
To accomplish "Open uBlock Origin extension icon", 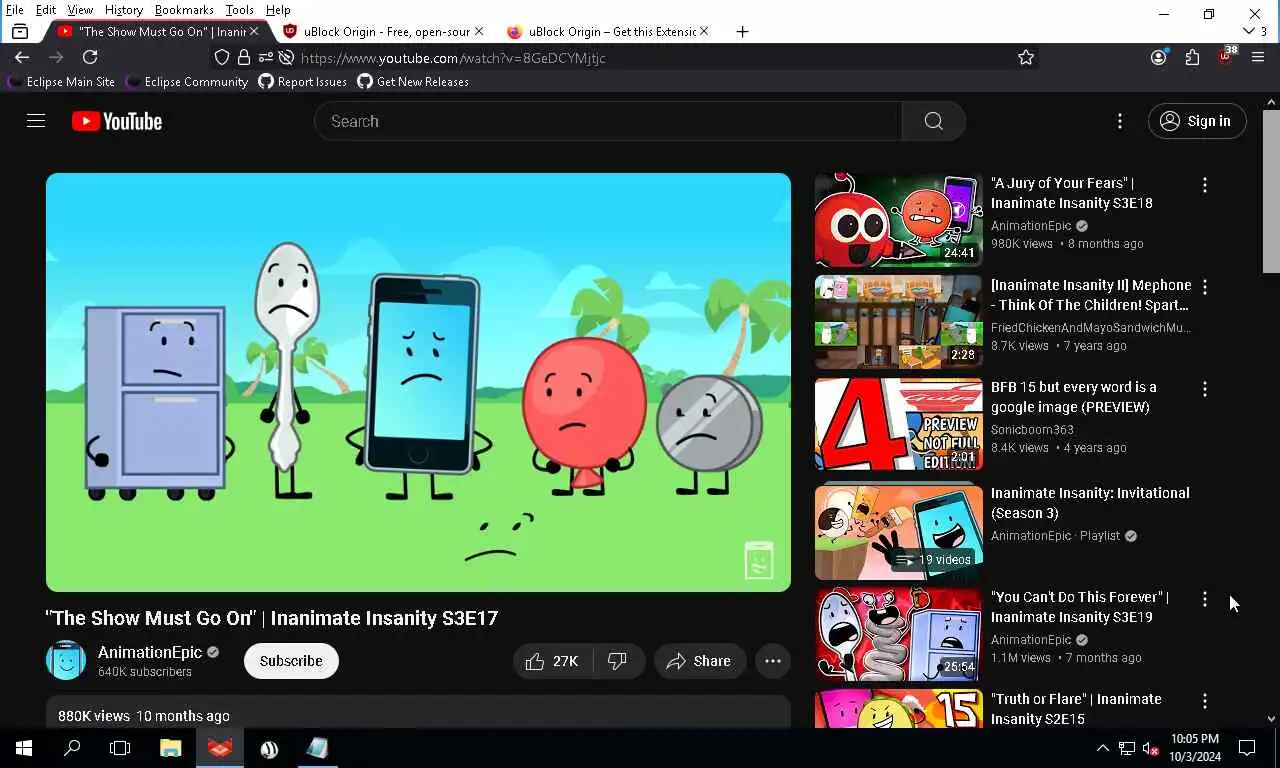I will [1226, 57].
